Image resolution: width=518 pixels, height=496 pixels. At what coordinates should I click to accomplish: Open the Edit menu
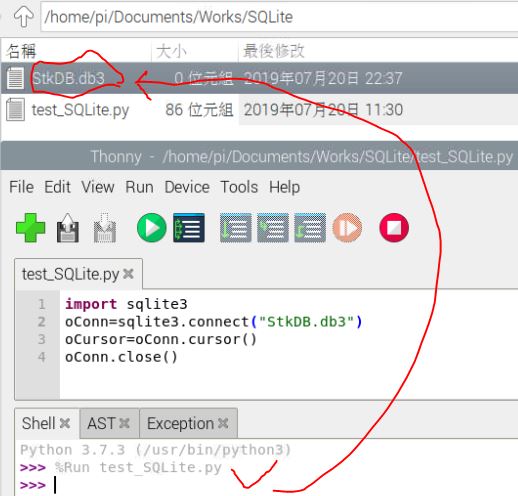click(x=57, y=187)
